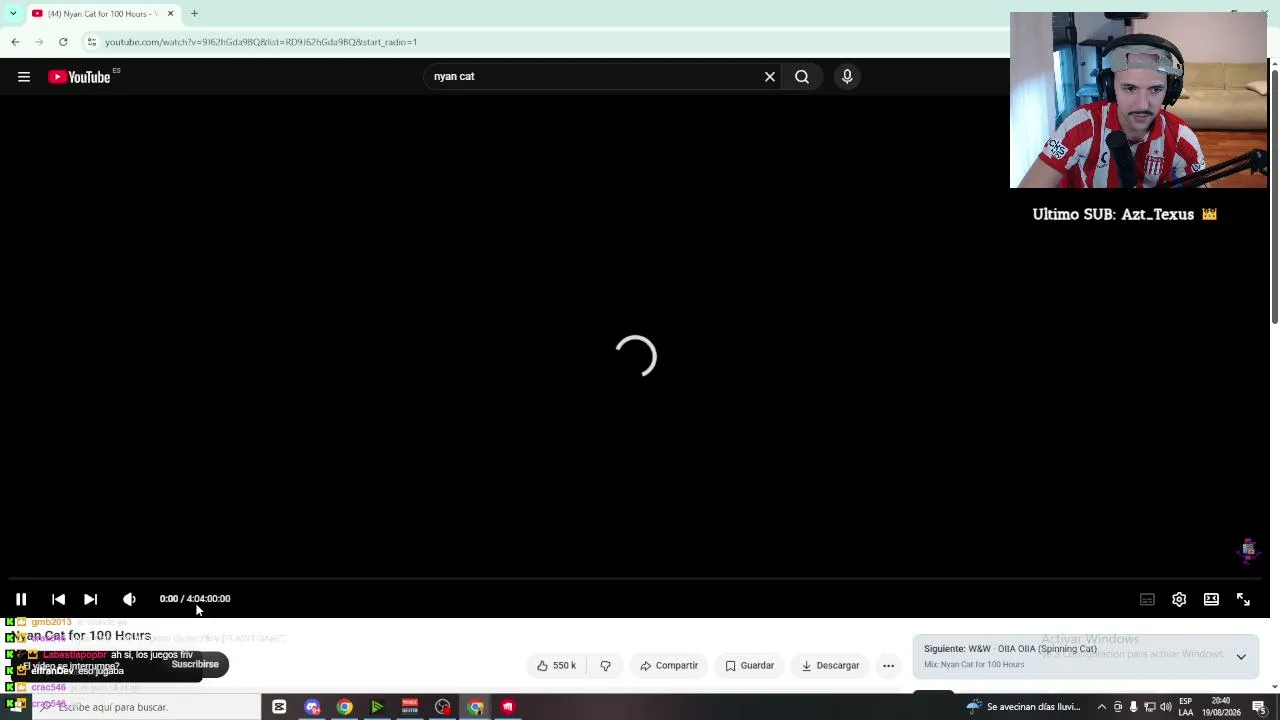
Task: Expand the Siguiente playlist panel chevron
Action: click(x=1241, y=657)
